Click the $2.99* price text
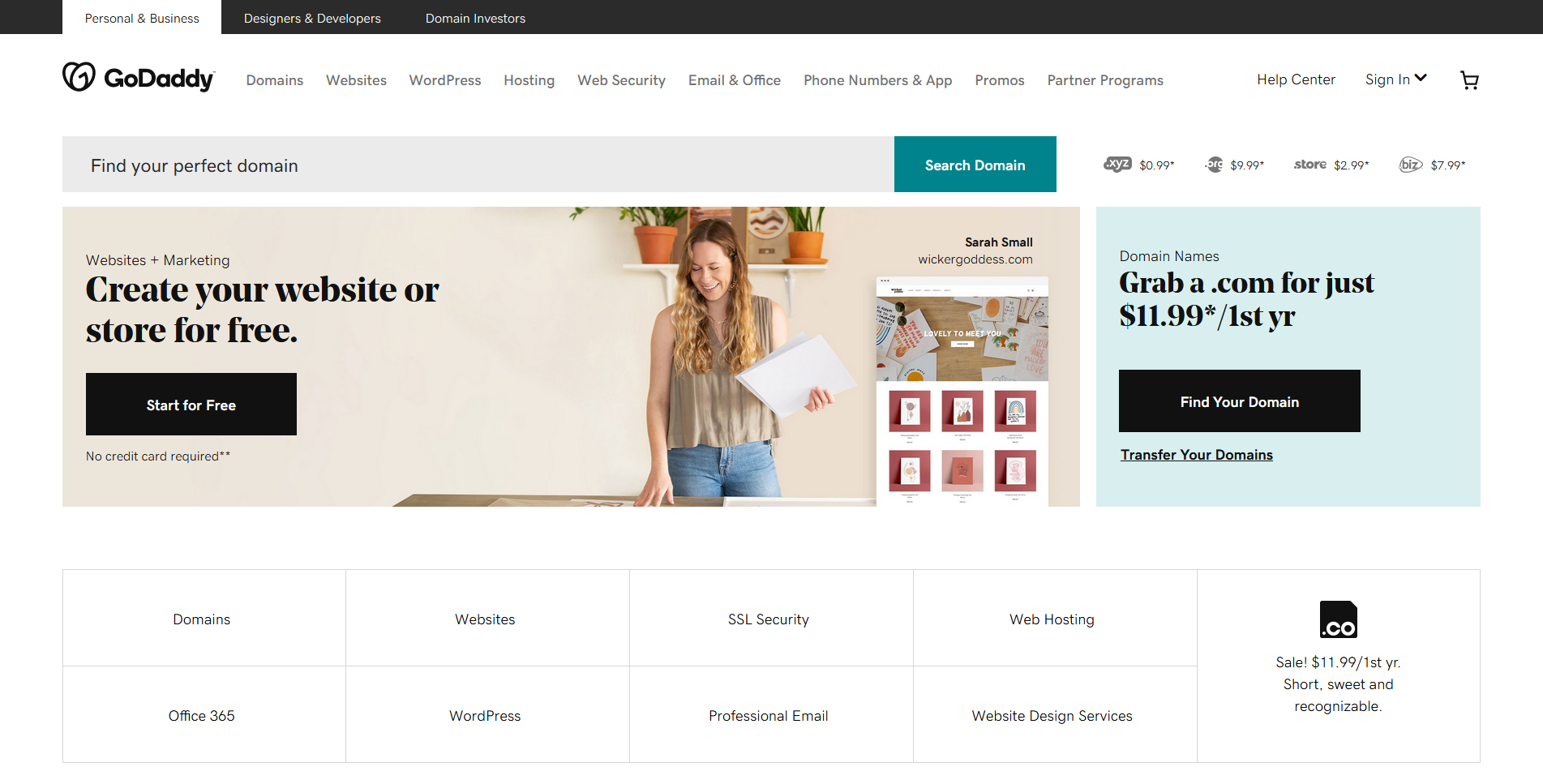This screenshot has width=1543, height=784. pos(1352,165)
